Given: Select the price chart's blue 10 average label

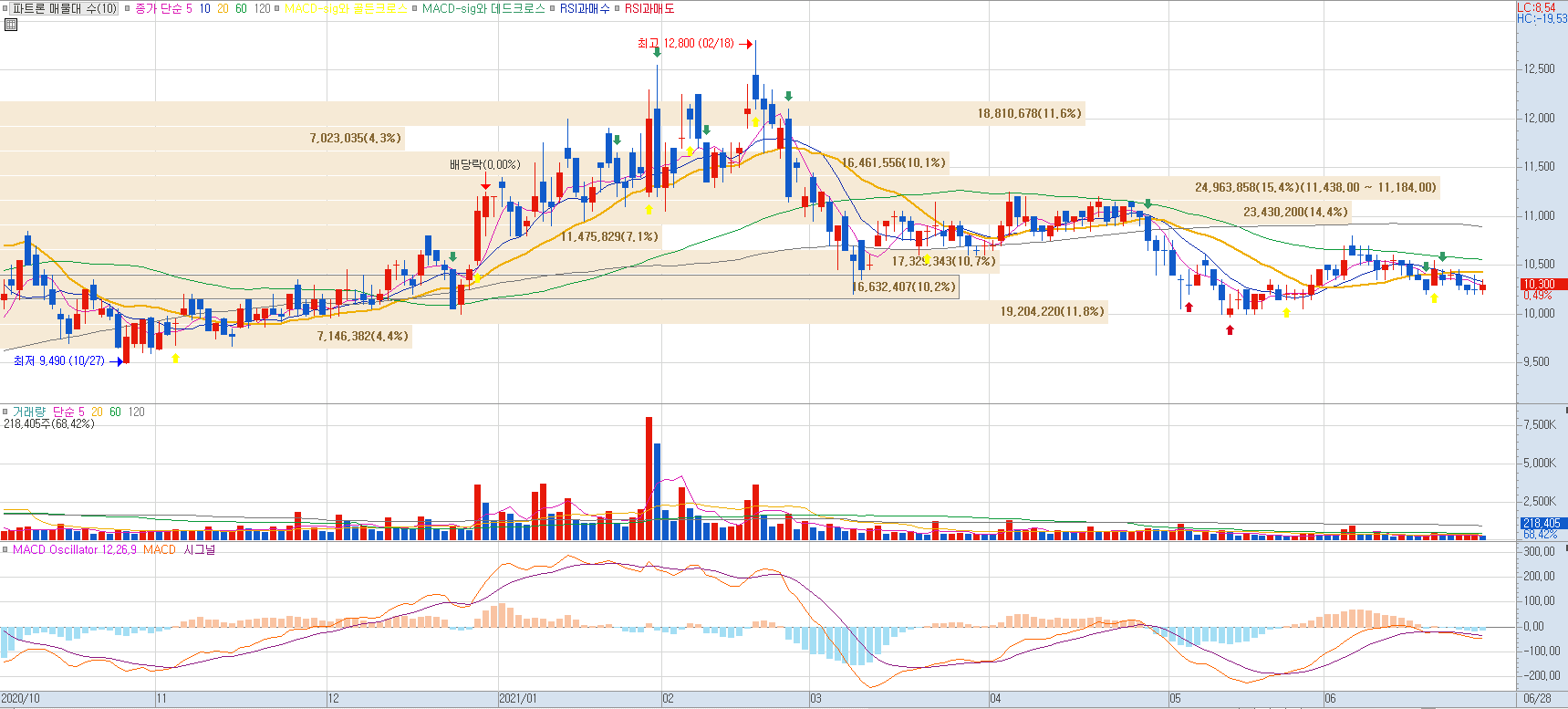Looking at the screenshot, I should pos(204,8).
